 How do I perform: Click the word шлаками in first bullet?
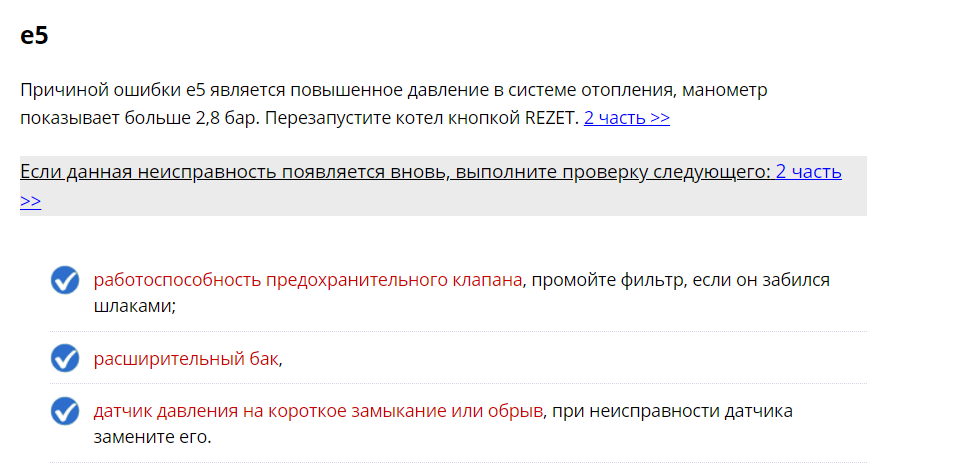pyautogui.click(x=133, y=307)
